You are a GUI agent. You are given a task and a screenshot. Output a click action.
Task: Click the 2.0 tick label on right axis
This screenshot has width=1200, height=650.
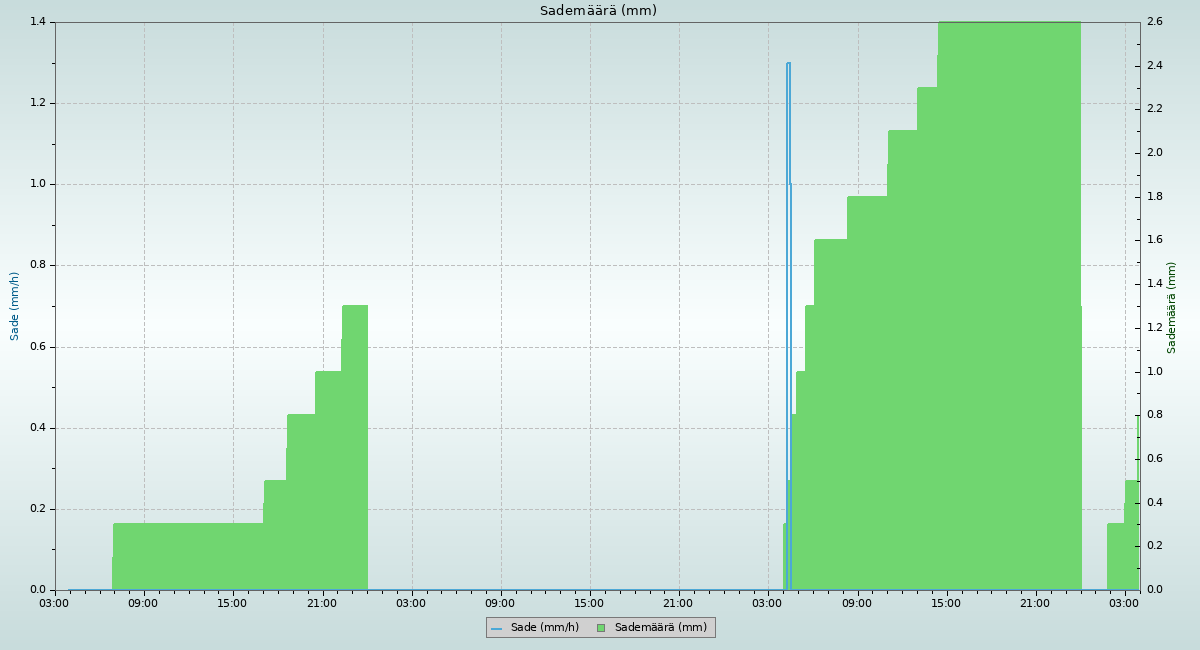coord(1154,153)
